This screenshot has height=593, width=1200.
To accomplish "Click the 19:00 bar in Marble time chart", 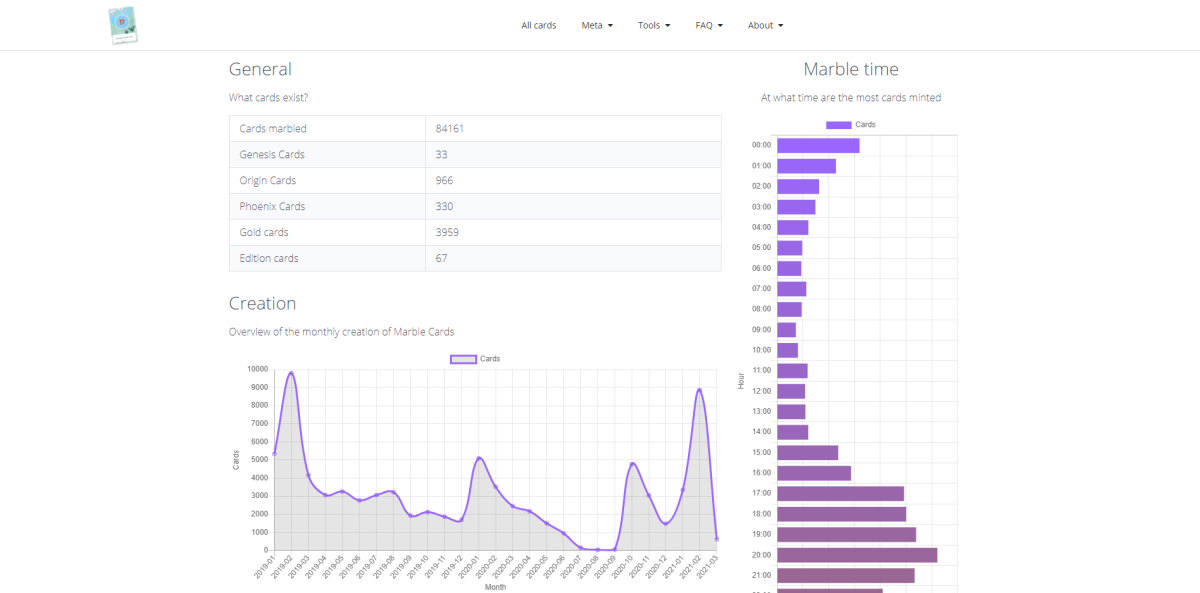I will coord(846,534).
